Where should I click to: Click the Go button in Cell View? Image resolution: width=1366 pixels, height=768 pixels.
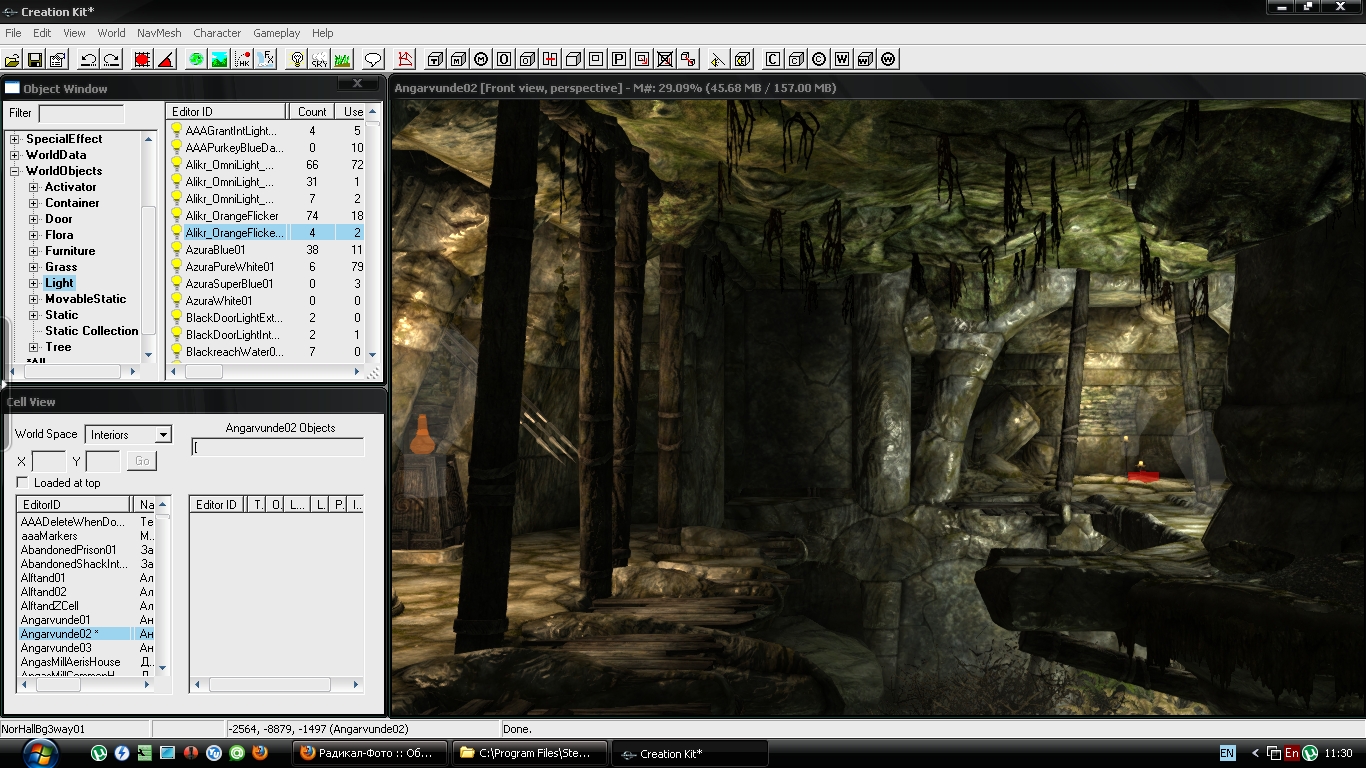(x=141, y=461)
